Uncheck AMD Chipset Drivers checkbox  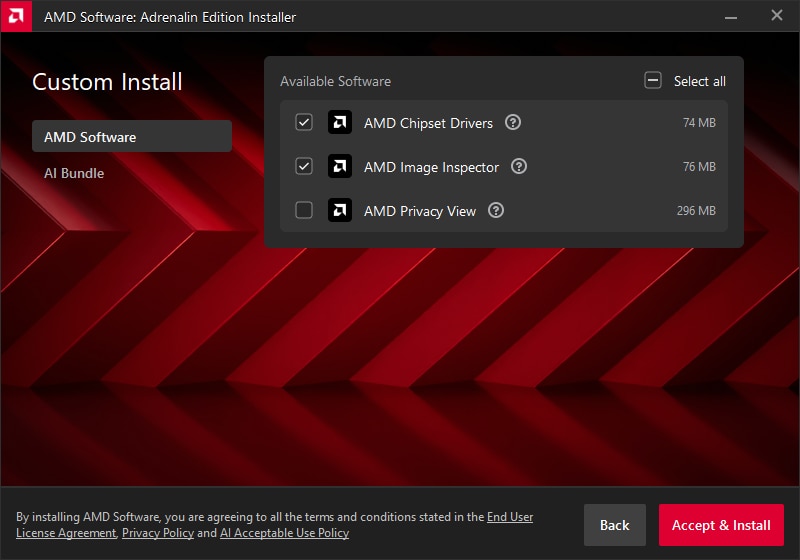tap(304, 123)
